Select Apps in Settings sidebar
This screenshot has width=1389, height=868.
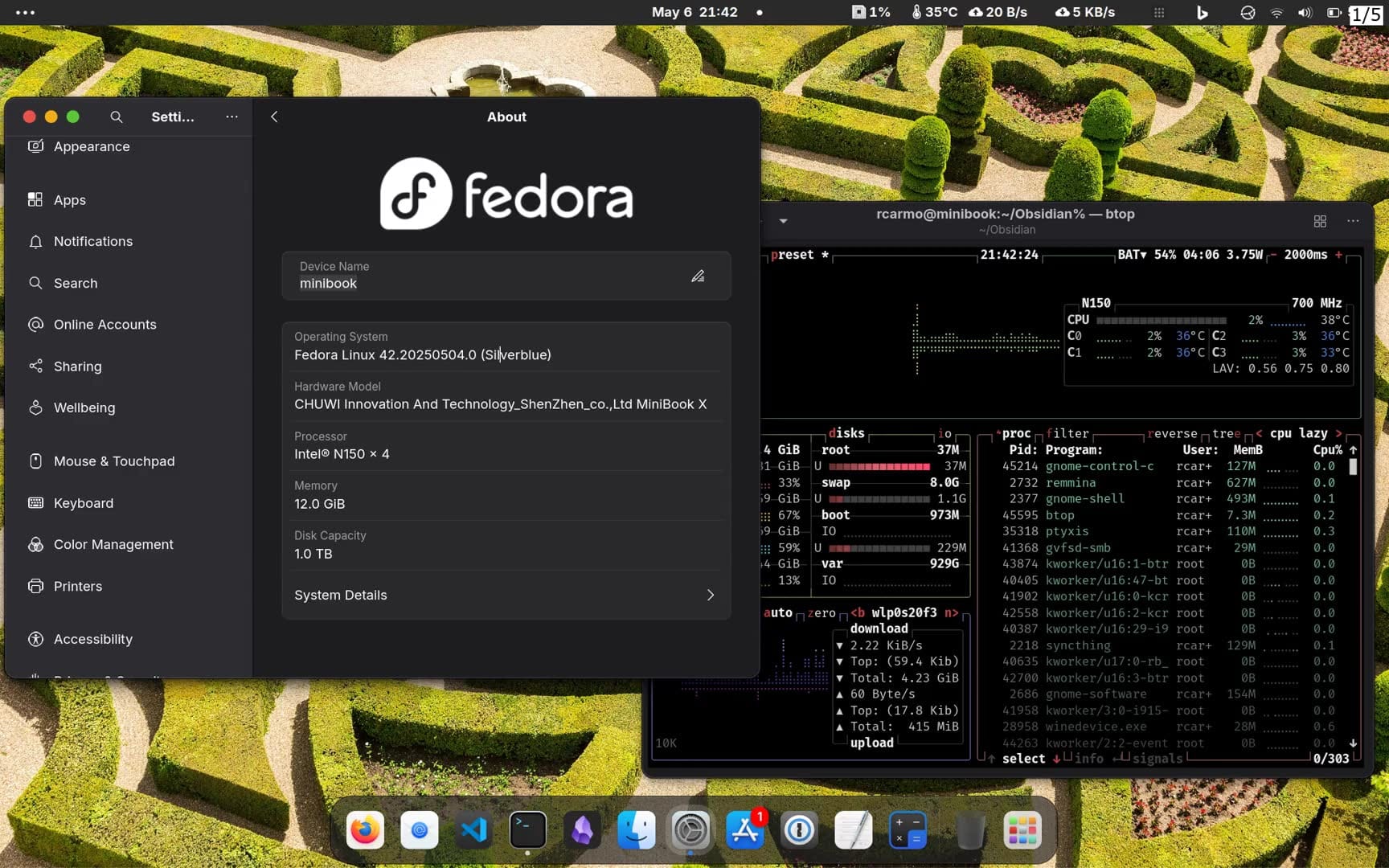tap(129, 200)
